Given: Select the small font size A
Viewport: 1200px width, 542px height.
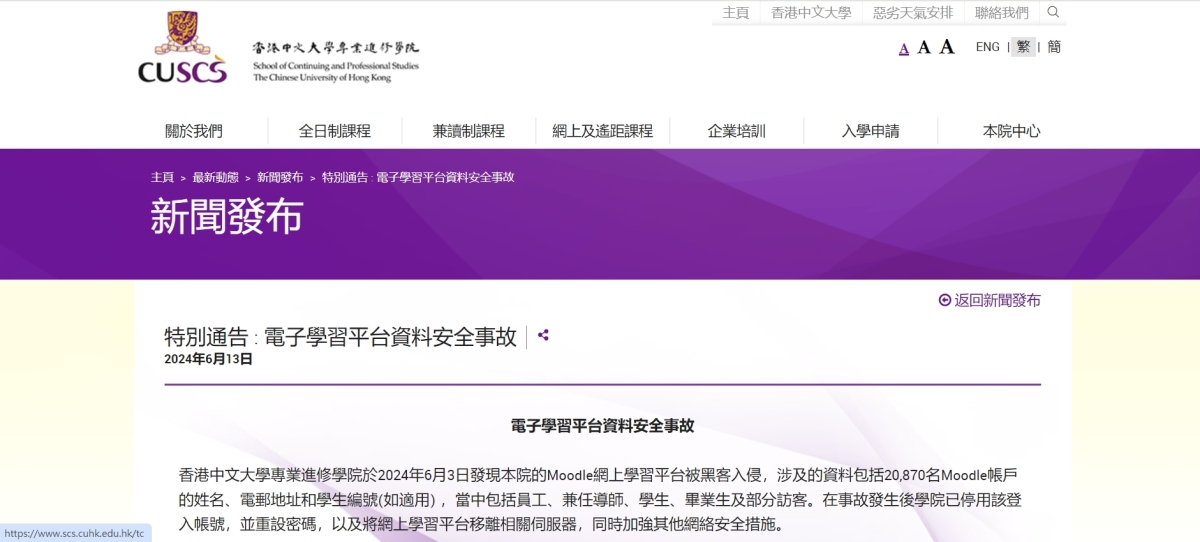Looking at the screenshot, I should (904, 48).
